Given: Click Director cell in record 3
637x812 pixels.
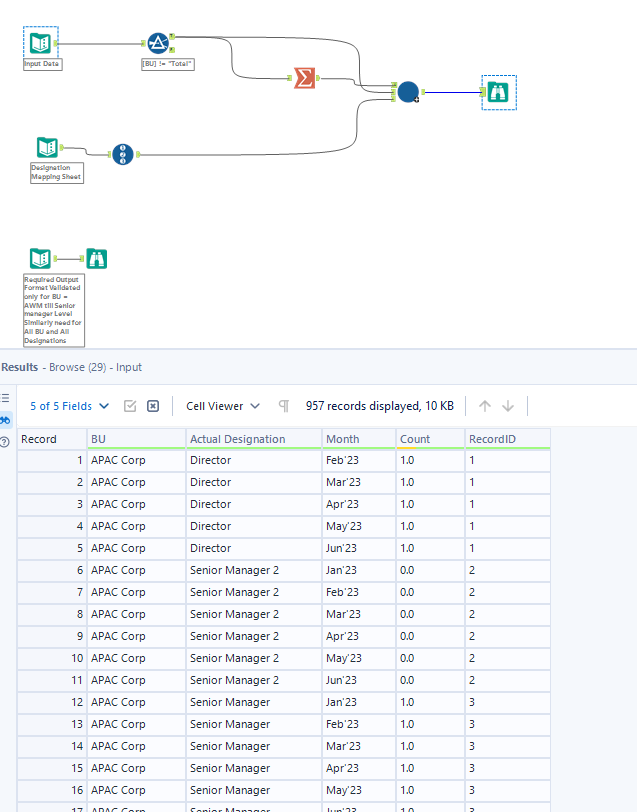Looking at the screenshot, I should click(254, 504).
